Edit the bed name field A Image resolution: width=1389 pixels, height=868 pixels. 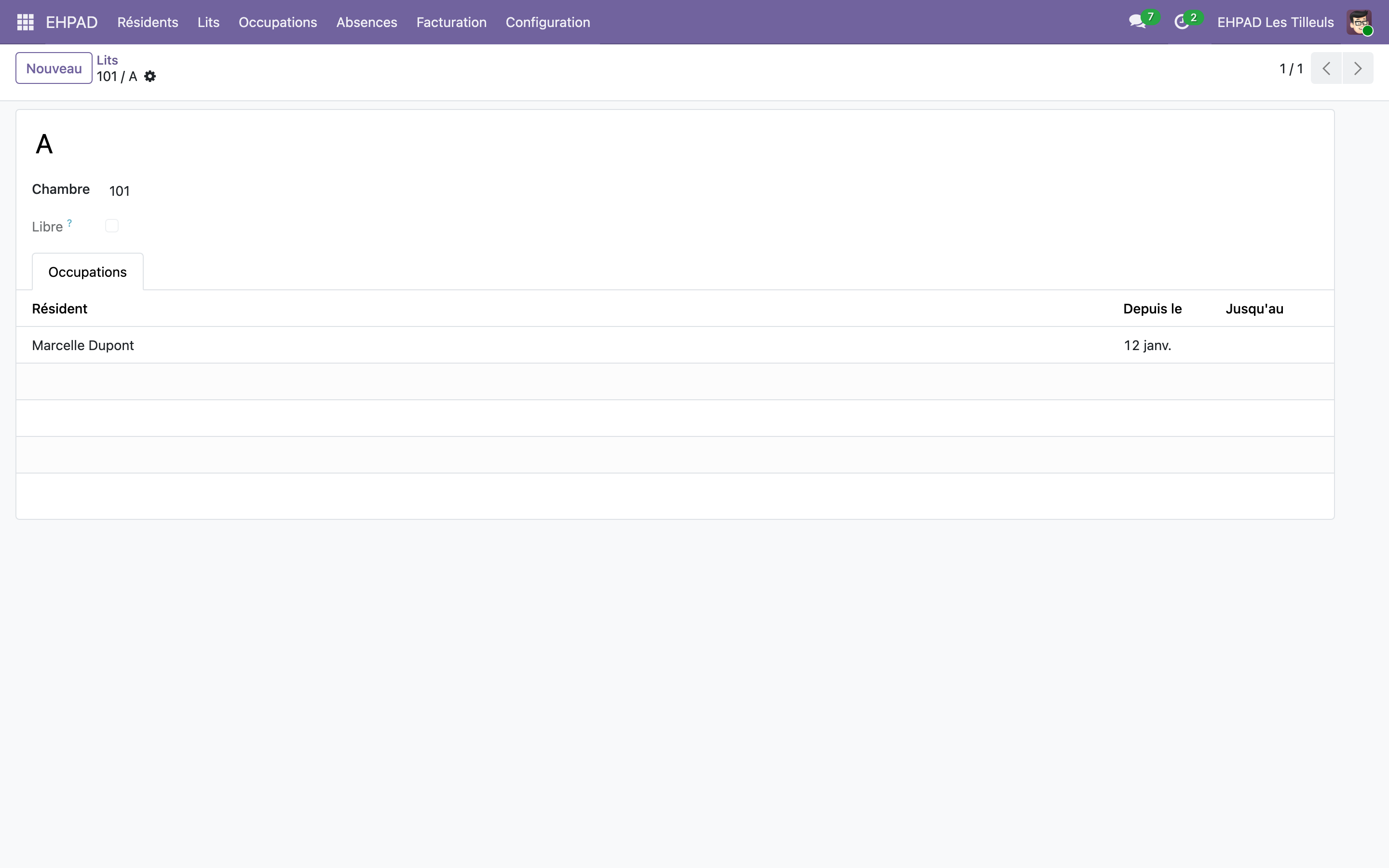[x=44, y=144]
